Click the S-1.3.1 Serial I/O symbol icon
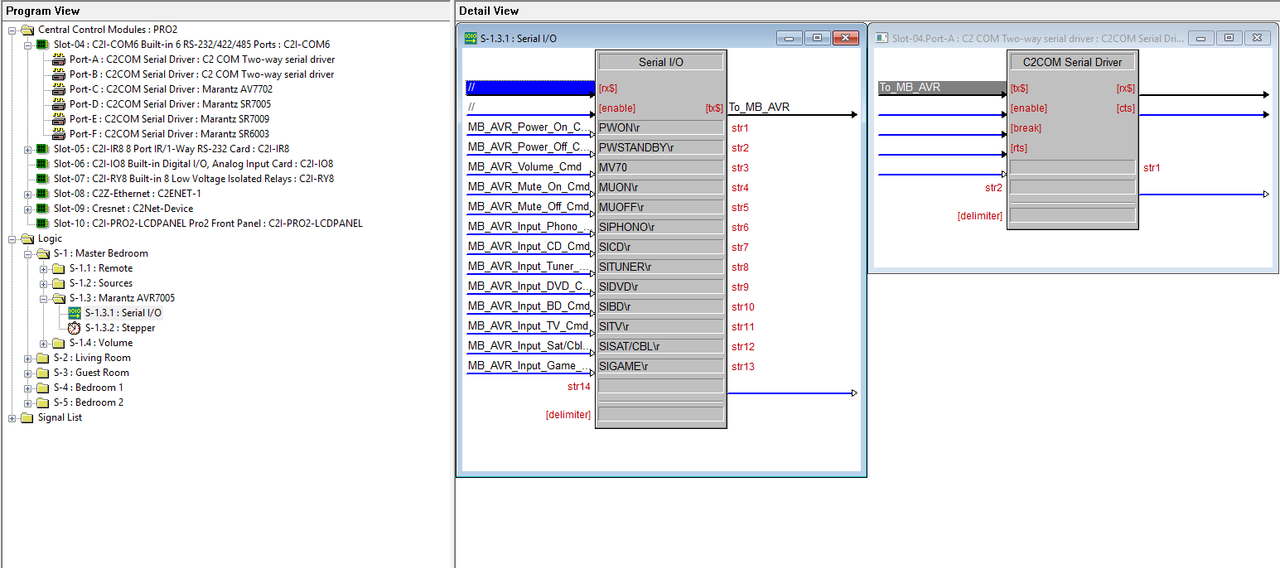Image resolution: width=1280 pixels, height=568 pixels. tap(75, 313)
